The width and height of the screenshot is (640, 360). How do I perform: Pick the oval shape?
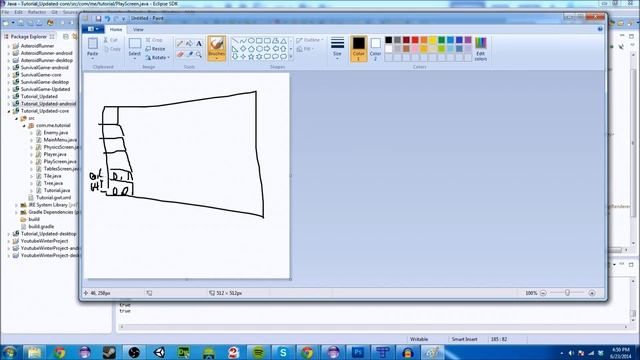pyautogui.click(x=251, y=41)
